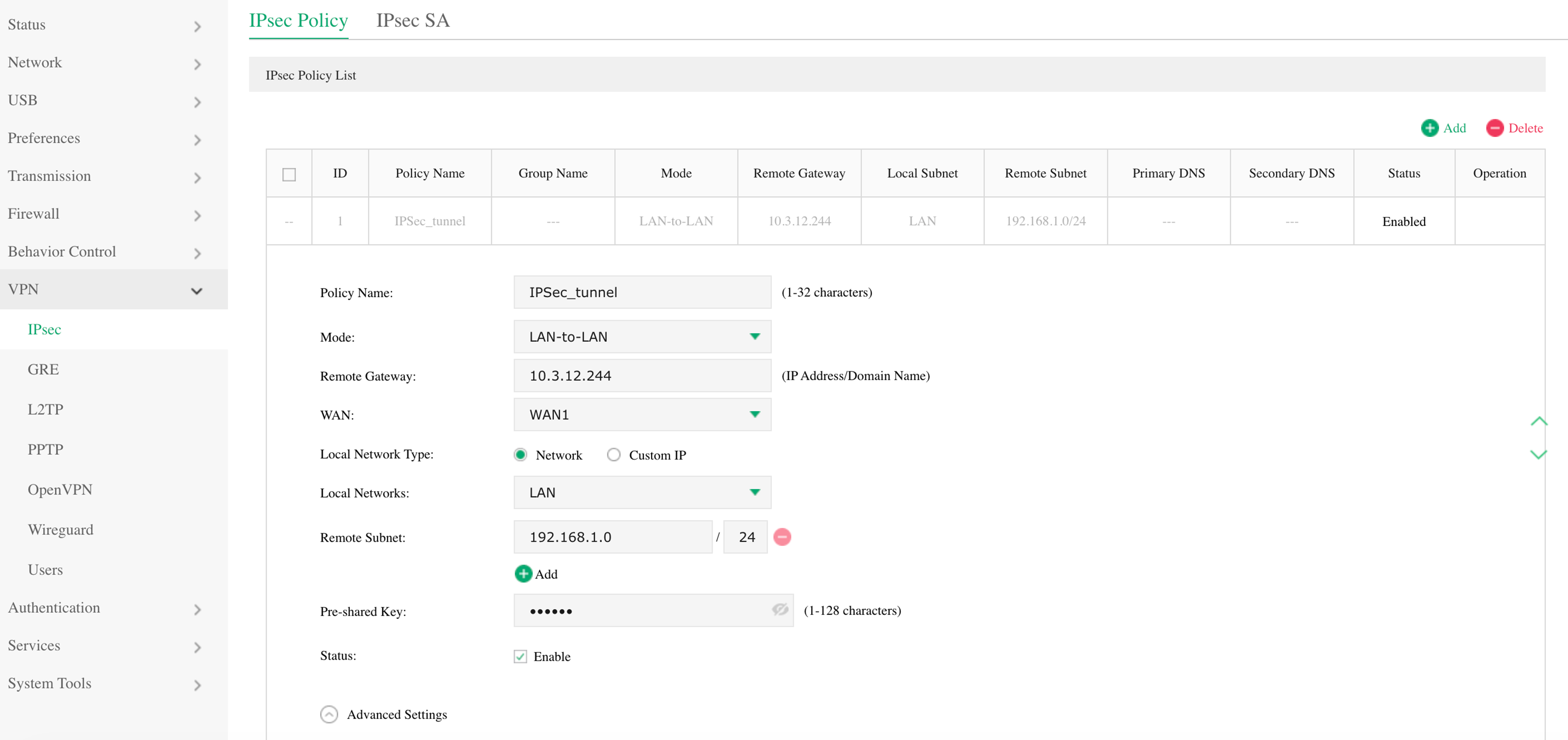
Task: Click the Add text link above table
Action: [1454, 128]
